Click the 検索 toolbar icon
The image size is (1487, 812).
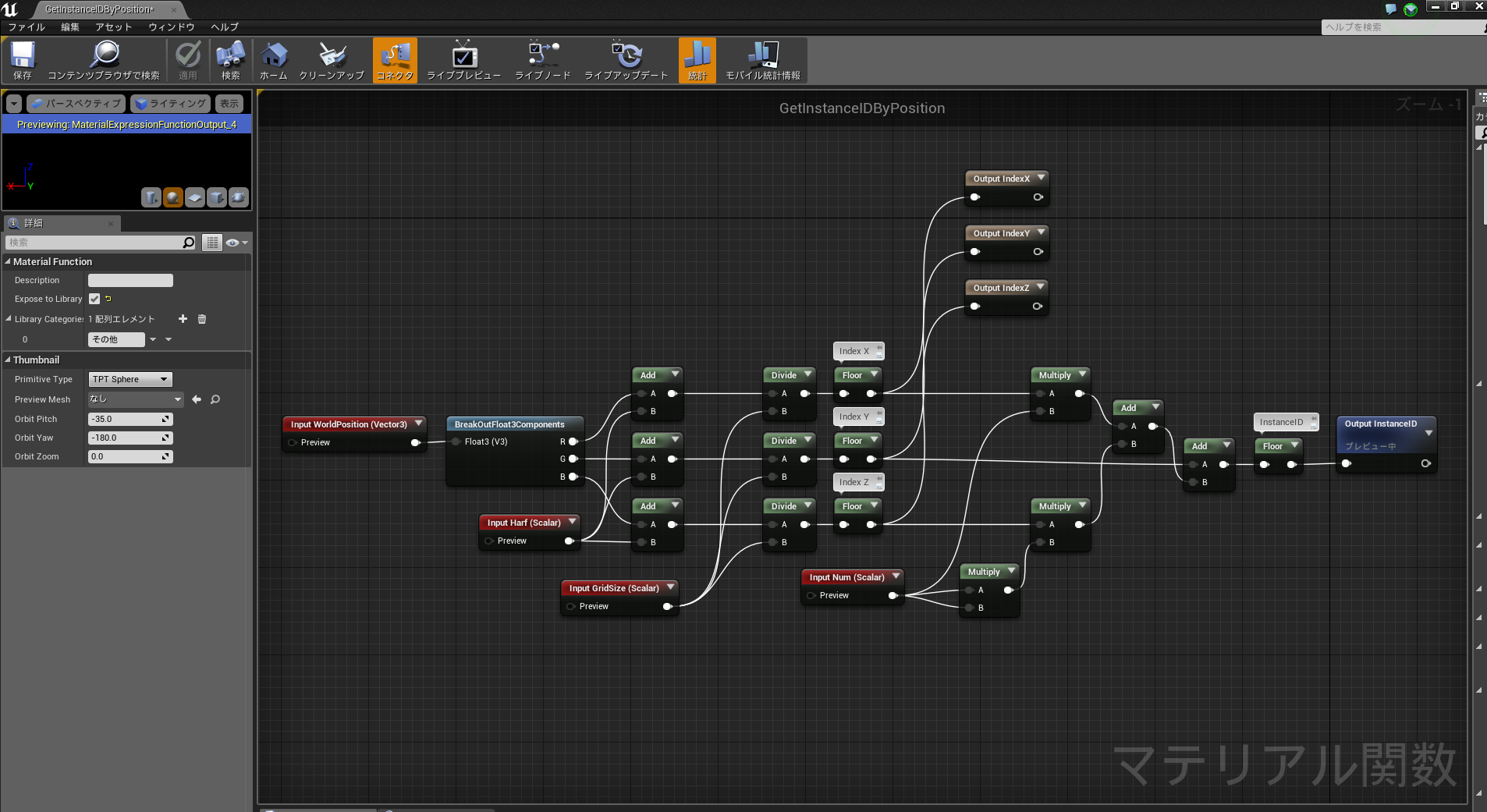tap(229, 60)
